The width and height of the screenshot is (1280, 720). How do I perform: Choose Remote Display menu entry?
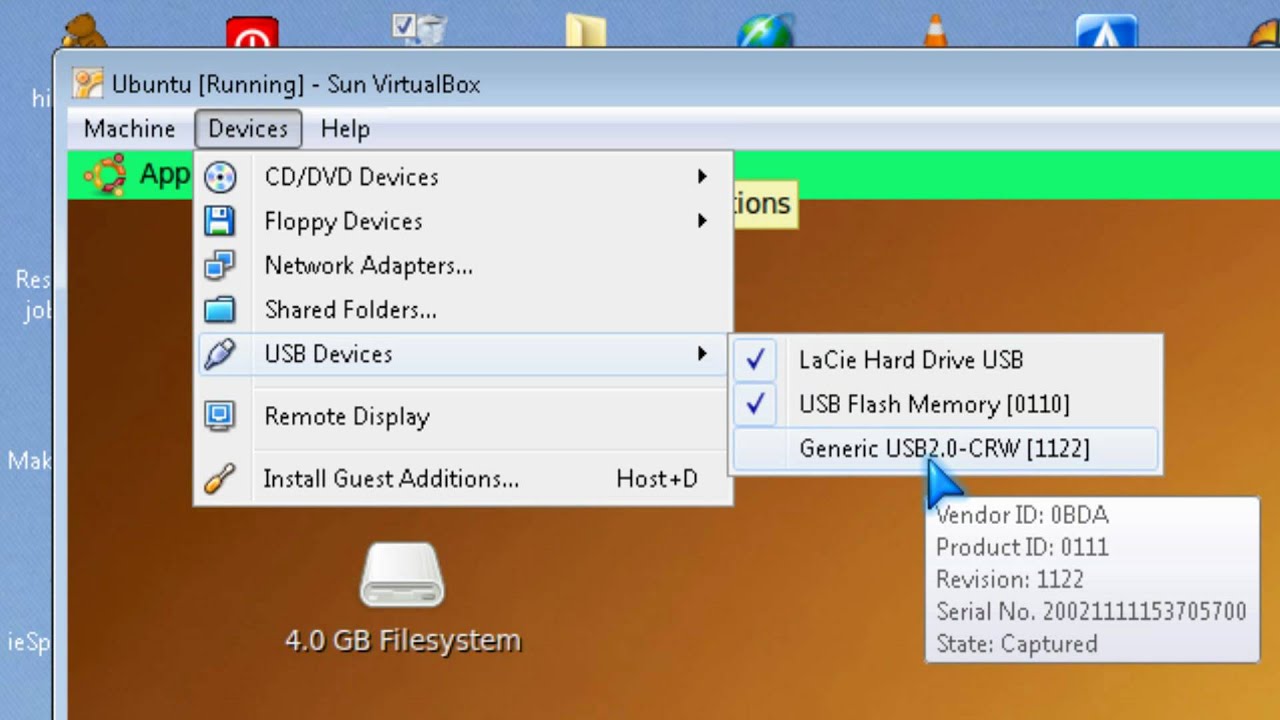click(463, 416)
